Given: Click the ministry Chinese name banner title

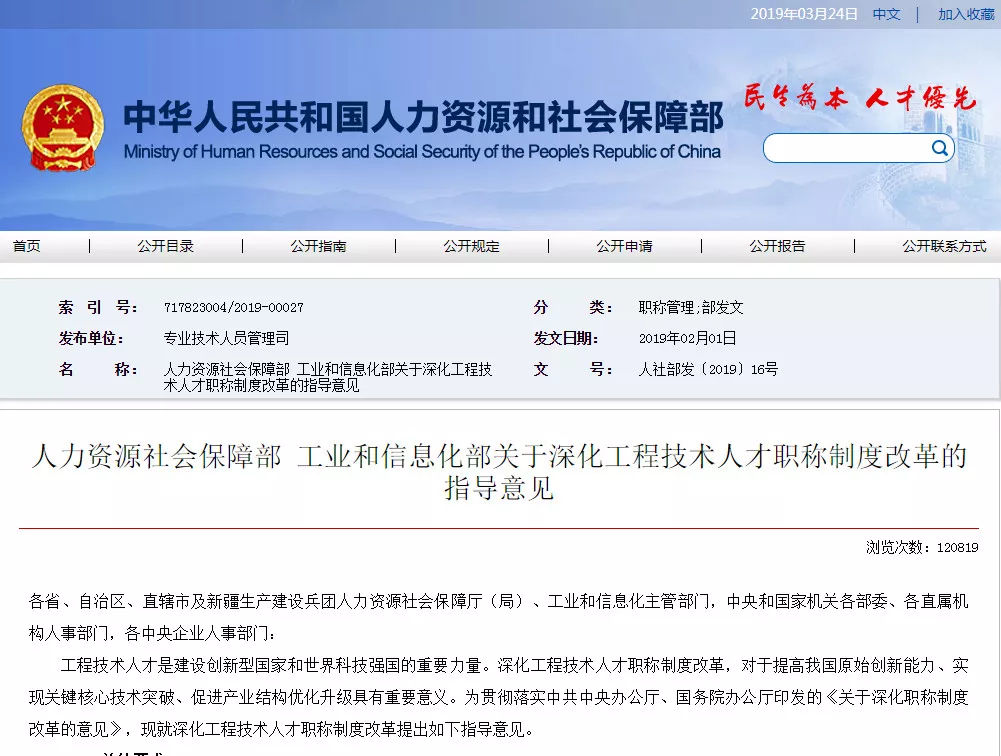Looking at the screenshot, I should [423, 117].
